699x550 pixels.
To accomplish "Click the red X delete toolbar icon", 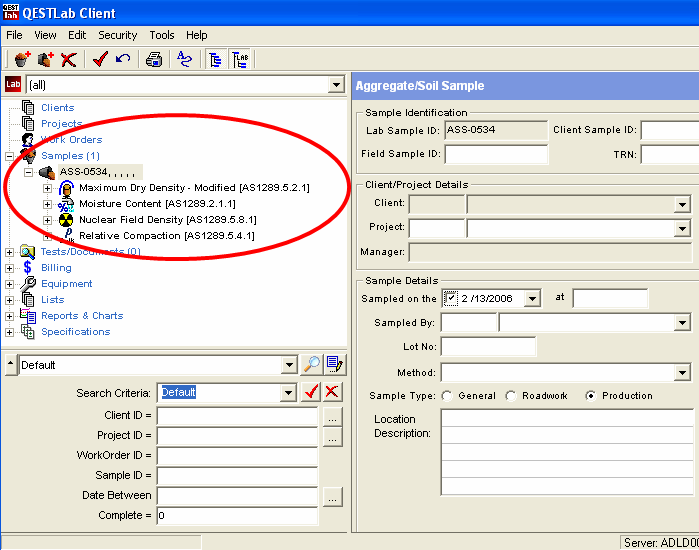I will 68,60.
